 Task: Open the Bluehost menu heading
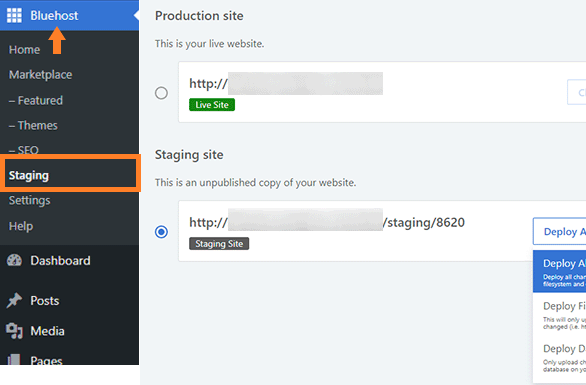click(x=54, y=16)
